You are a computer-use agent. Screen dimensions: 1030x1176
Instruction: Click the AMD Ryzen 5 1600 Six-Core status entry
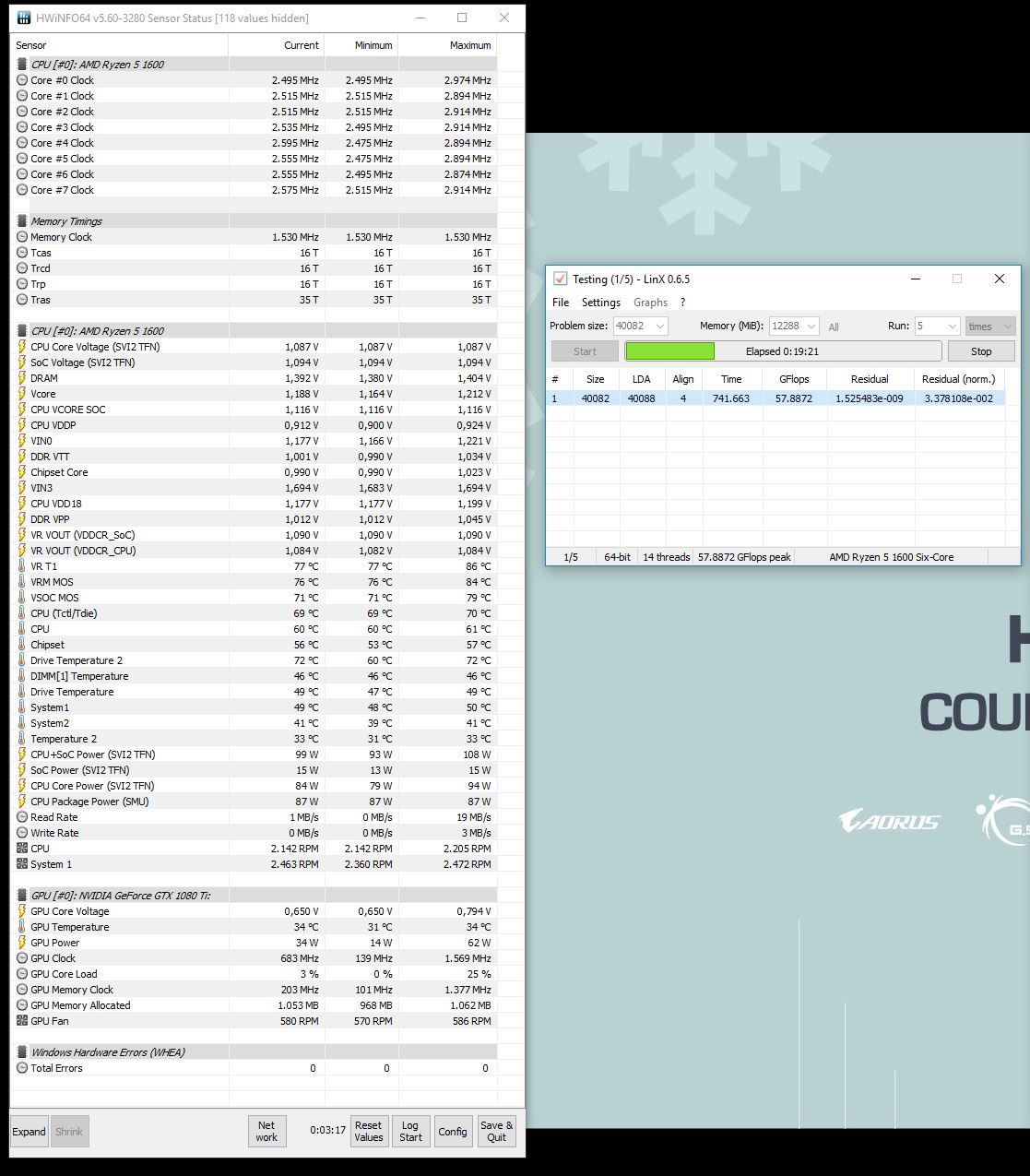tap(891, 557)
